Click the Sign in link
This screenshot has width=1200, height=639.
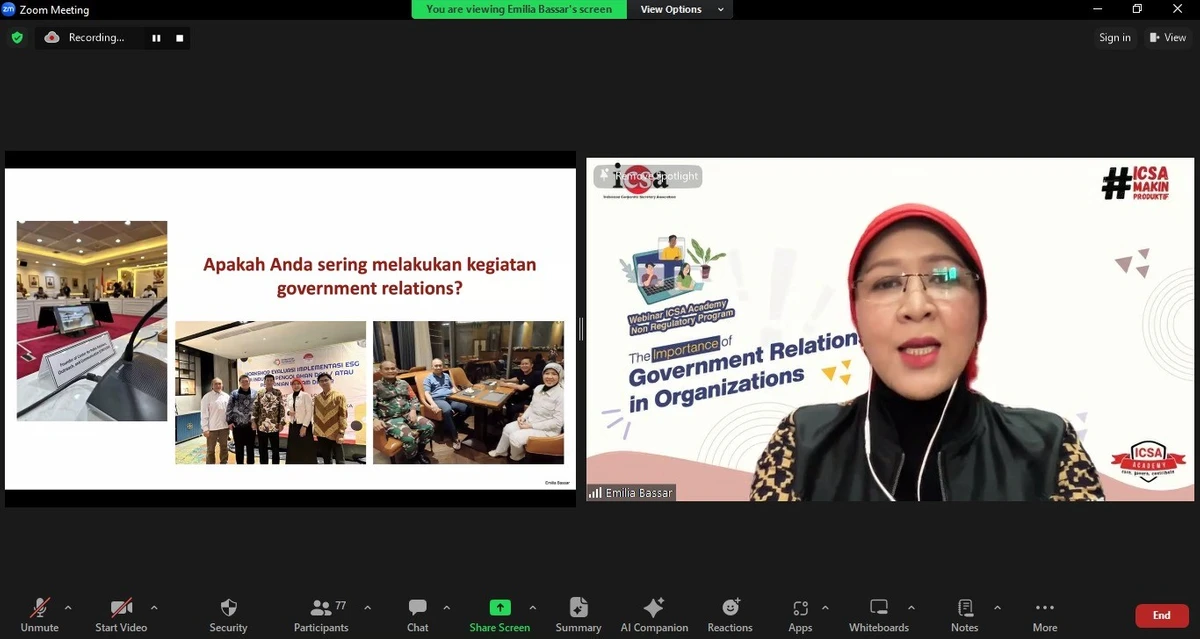coord(1114,37)
